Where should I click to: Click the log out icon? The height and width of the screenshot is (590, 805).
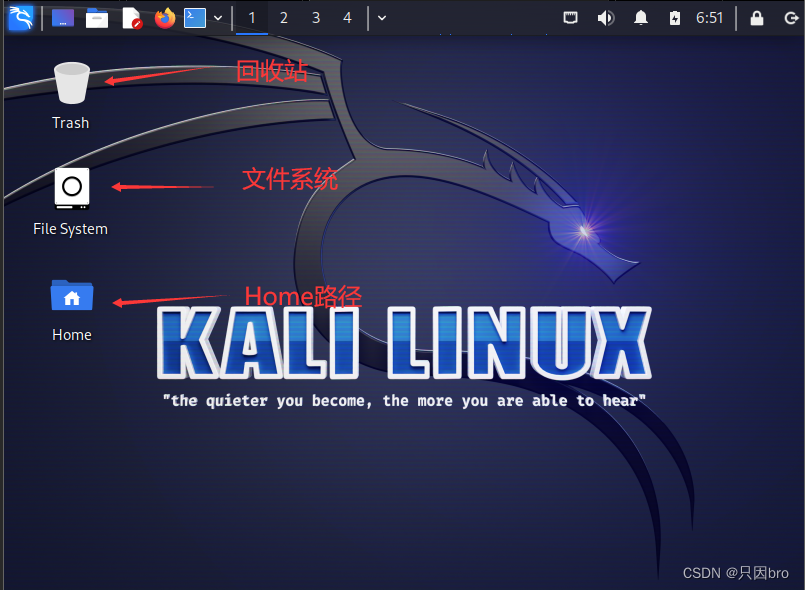pos(792,18)
